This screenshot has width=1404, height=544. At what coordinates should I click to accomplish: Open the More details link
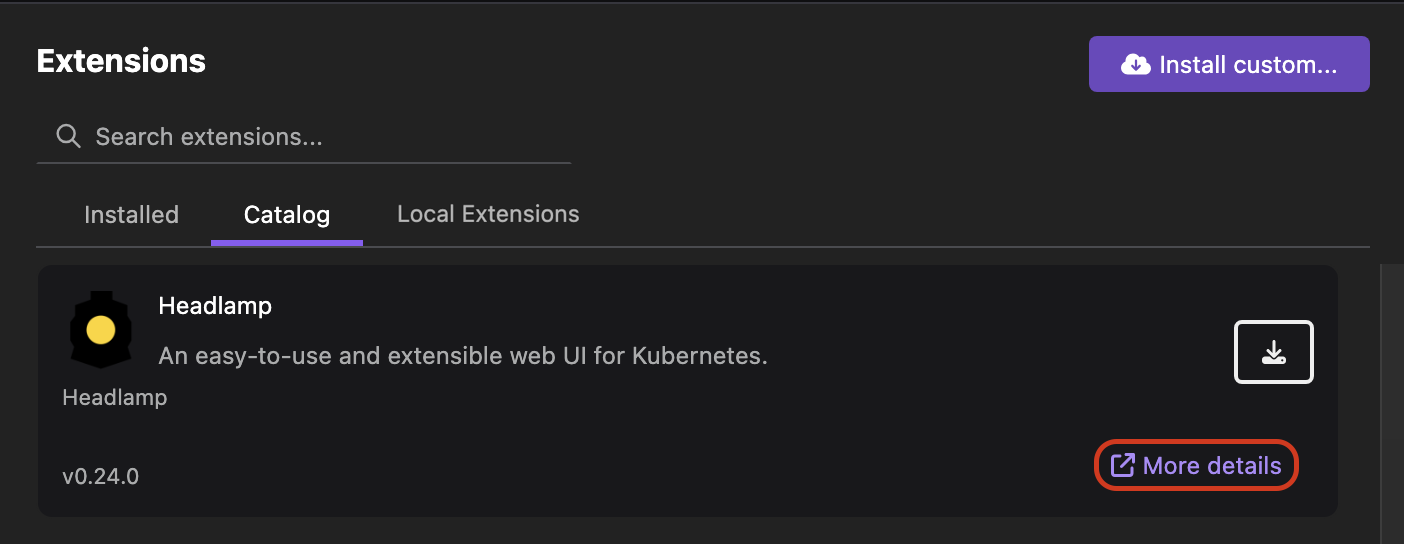click(1211, 466)
